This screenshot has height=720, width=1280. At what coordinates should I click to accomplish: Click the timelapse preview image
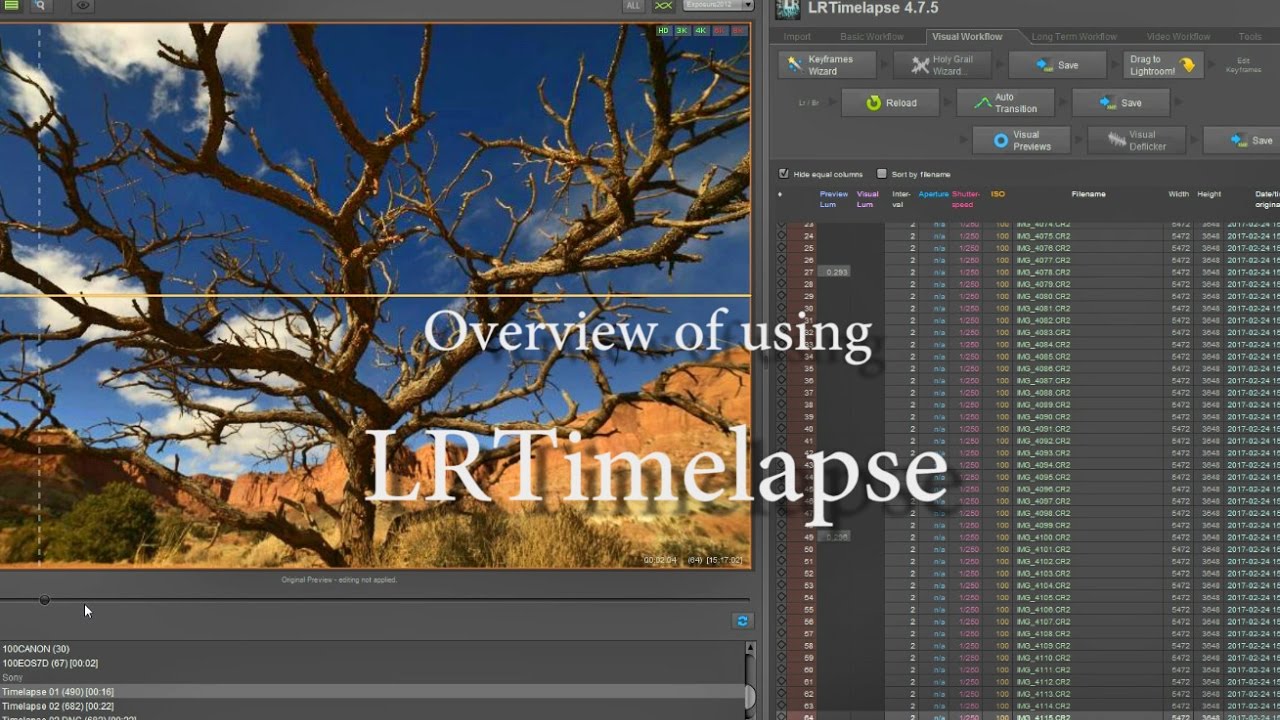click(x=375, y=296)
